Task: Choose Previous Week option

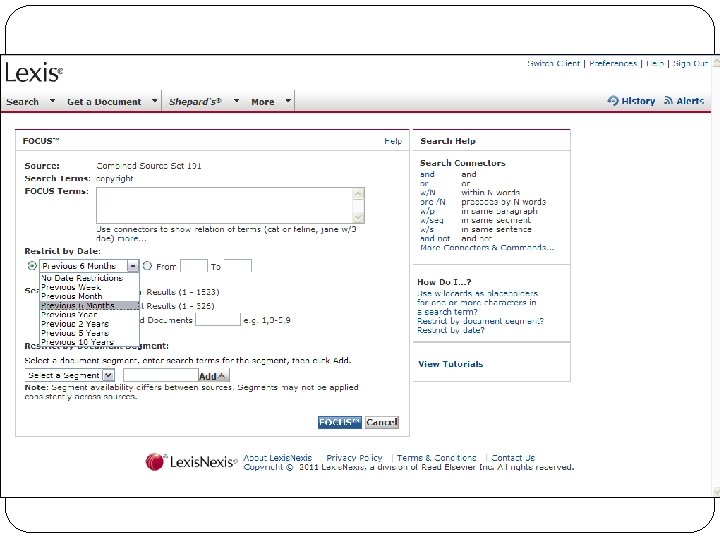Action: pos(89,287)
